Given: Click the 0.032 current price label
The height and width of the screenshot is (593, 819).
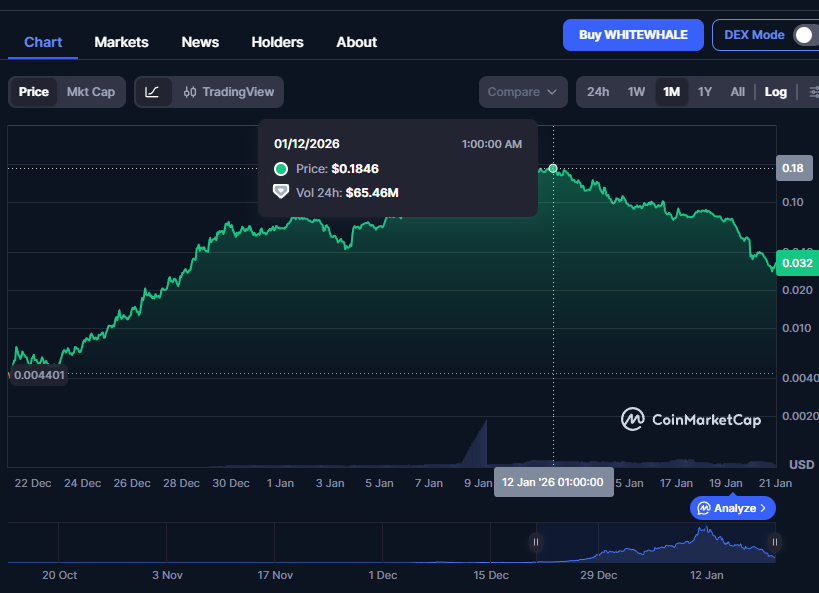Looking at the screenshot, I should coord(797,263).
